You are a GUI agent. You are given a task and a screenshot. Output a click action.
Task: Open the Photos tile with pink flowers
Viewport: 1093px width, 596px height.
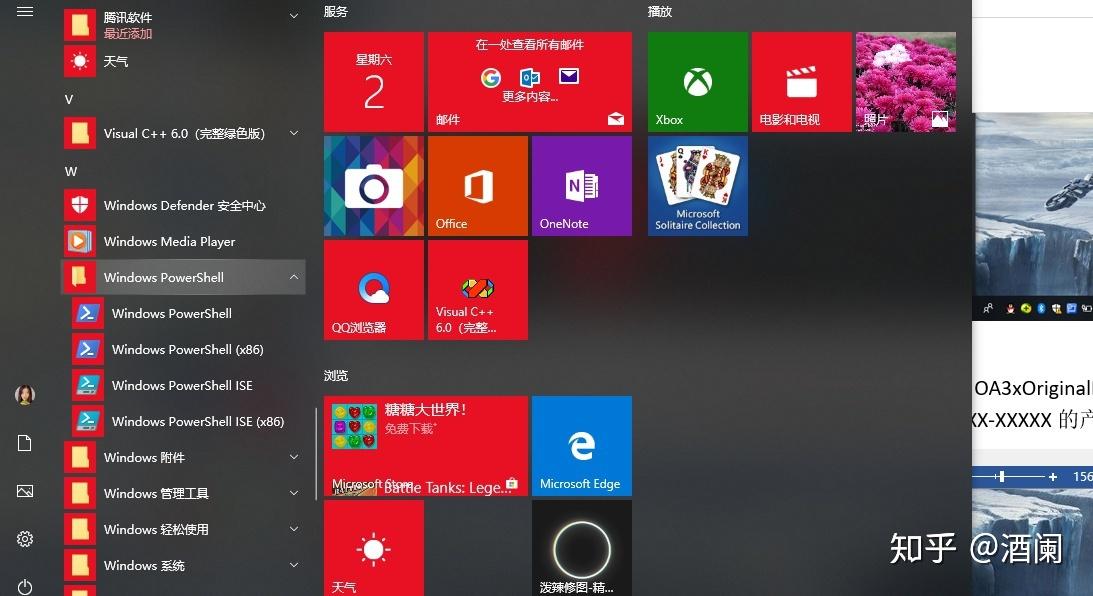(905, 82)
